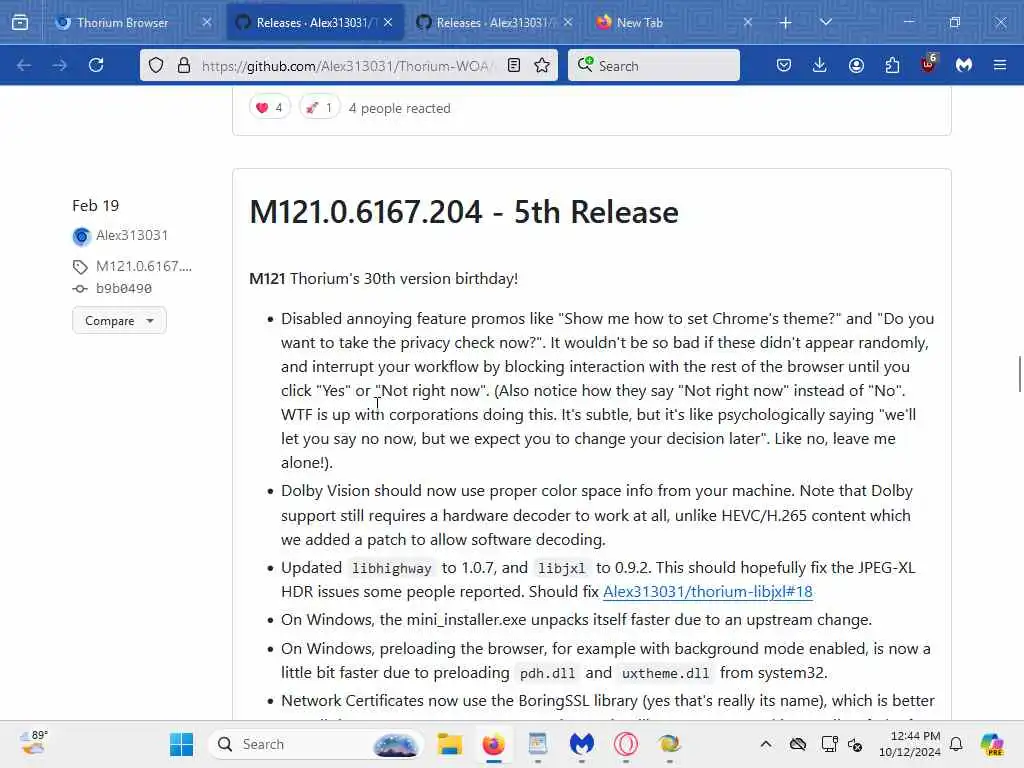Viewport: 1024px width, 768px height.
Task: Reload the current page
Action: coord(96,65)
